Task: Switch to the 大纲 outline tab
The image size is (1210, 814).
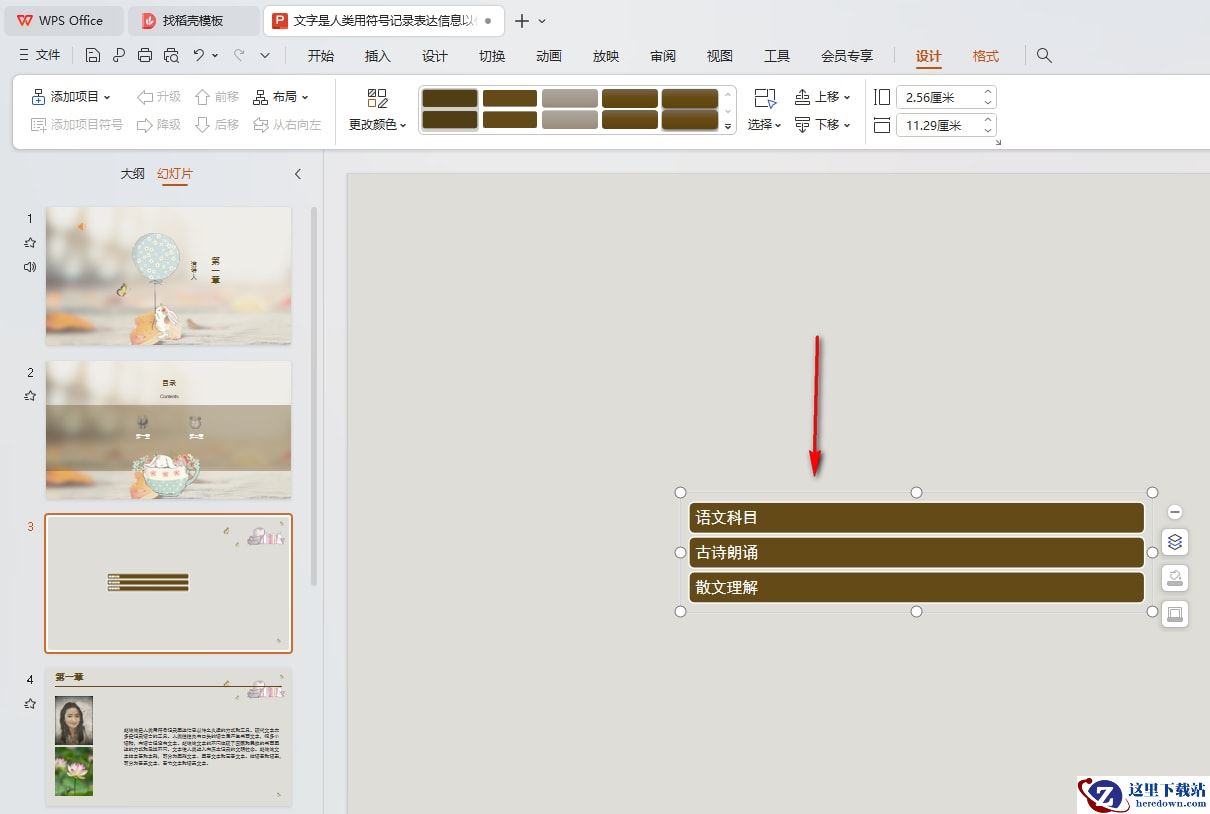Action: click(133, 174)
